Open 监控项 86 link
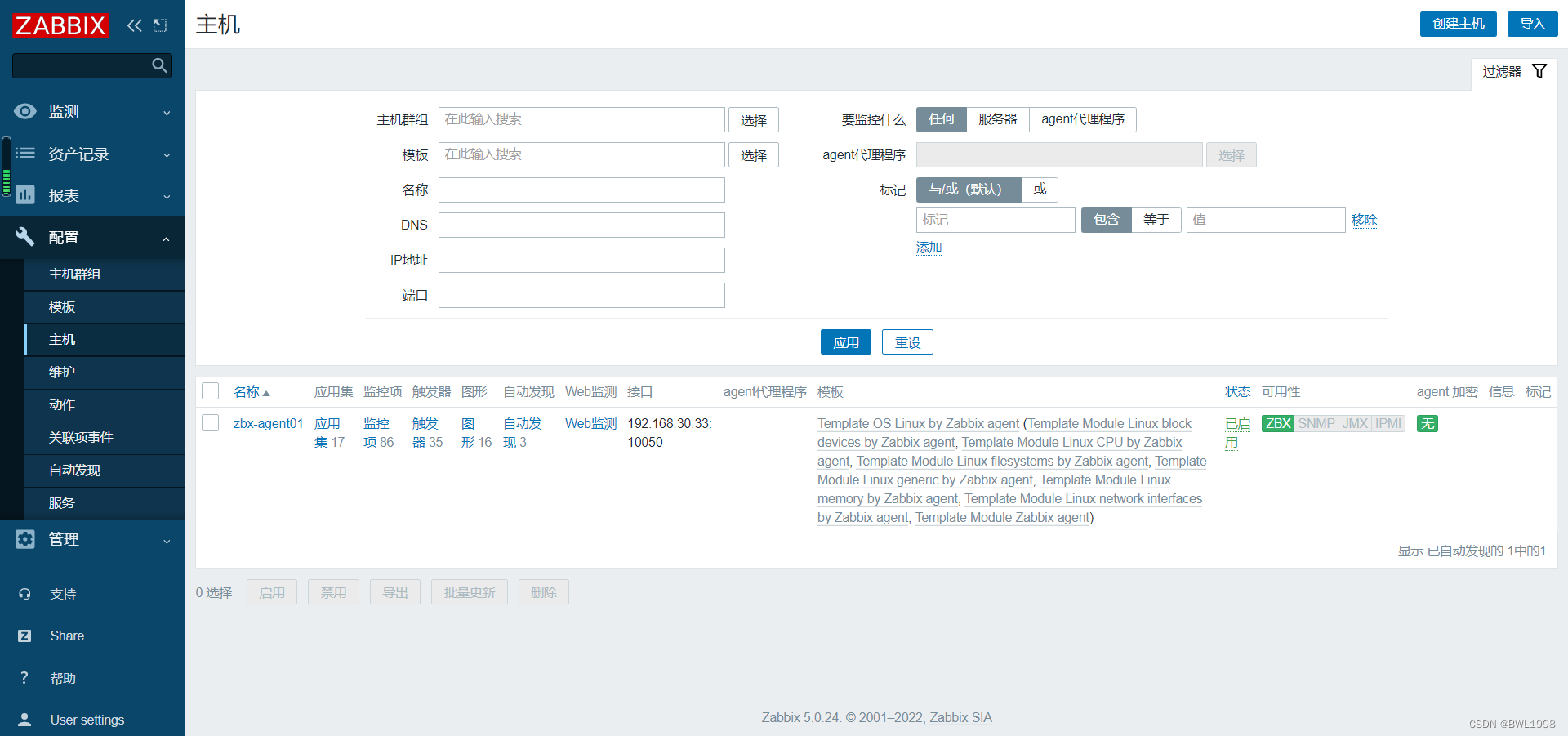Screen dimensions: 1568x736 [378, 433]
